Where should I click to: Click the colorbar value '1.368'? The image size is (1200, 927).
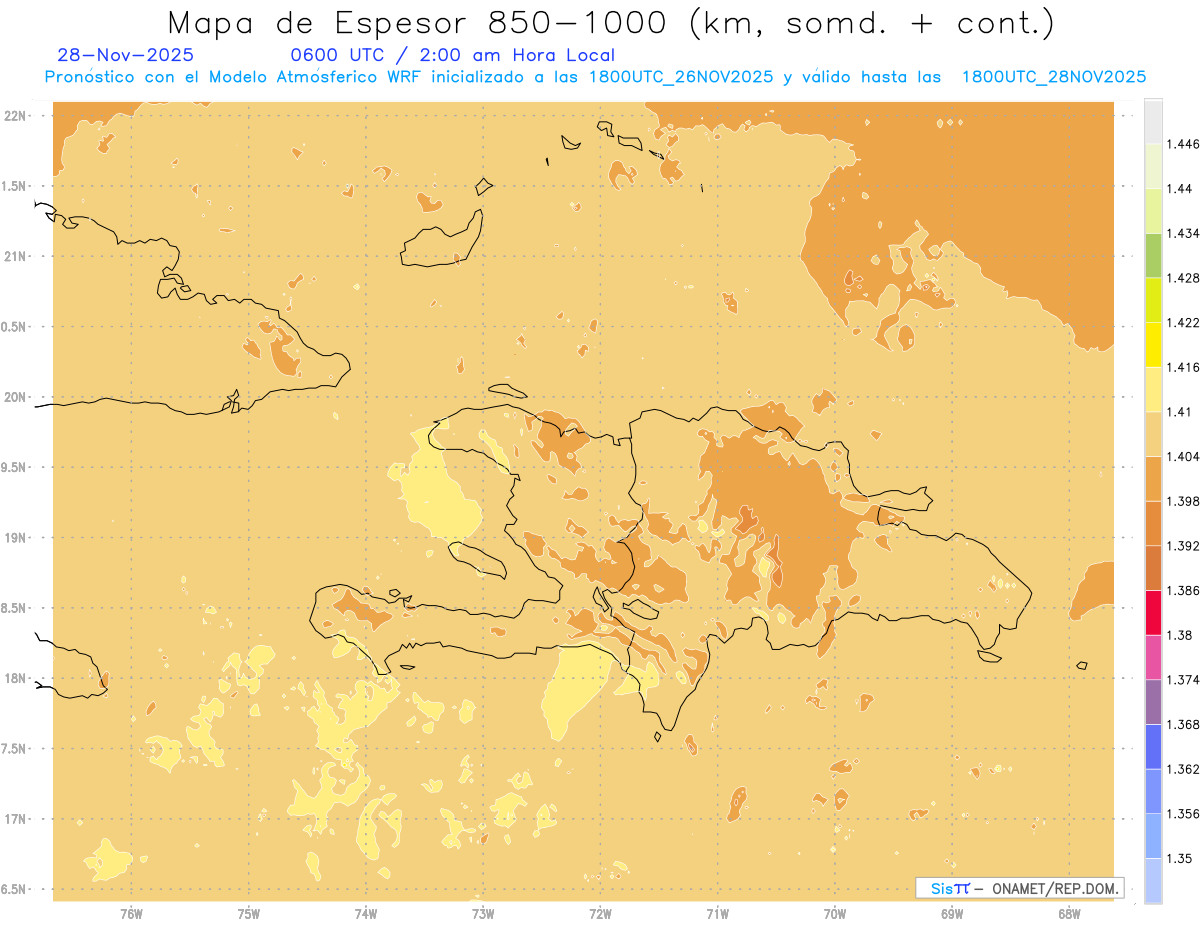(x=1182, y=724)
